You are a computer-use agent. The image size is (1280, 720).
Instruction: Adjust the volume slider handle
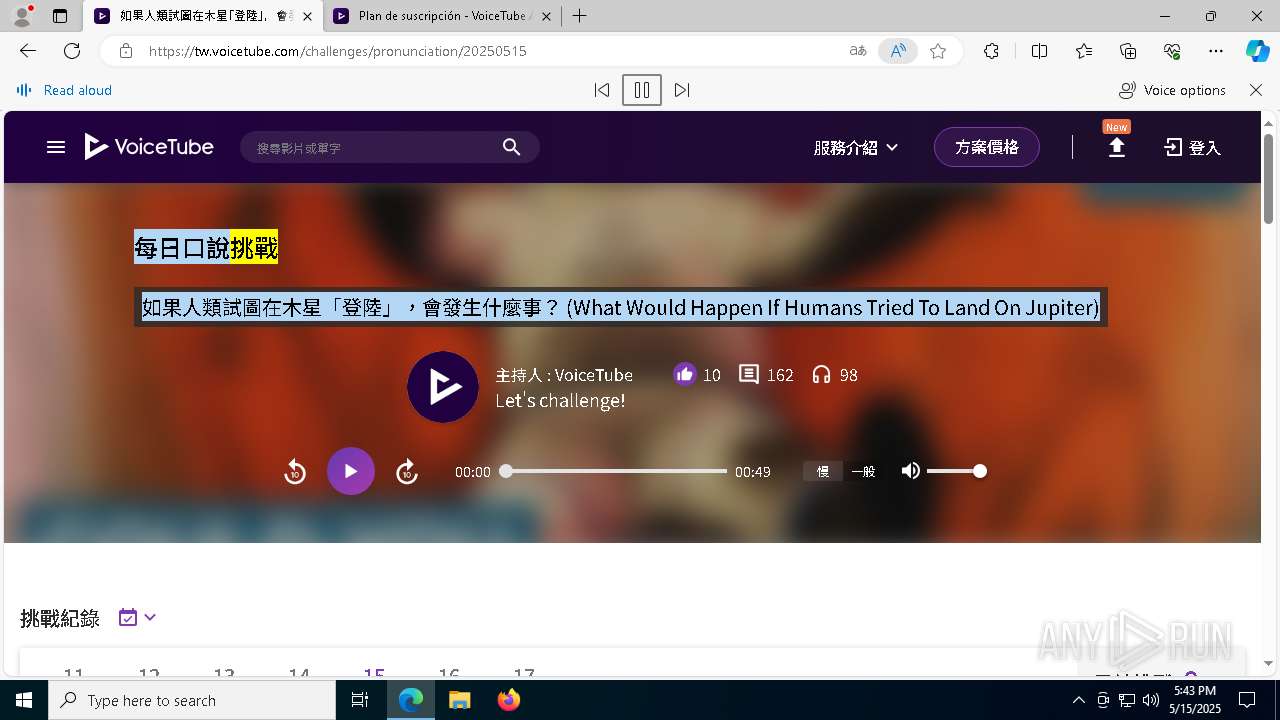980,471
